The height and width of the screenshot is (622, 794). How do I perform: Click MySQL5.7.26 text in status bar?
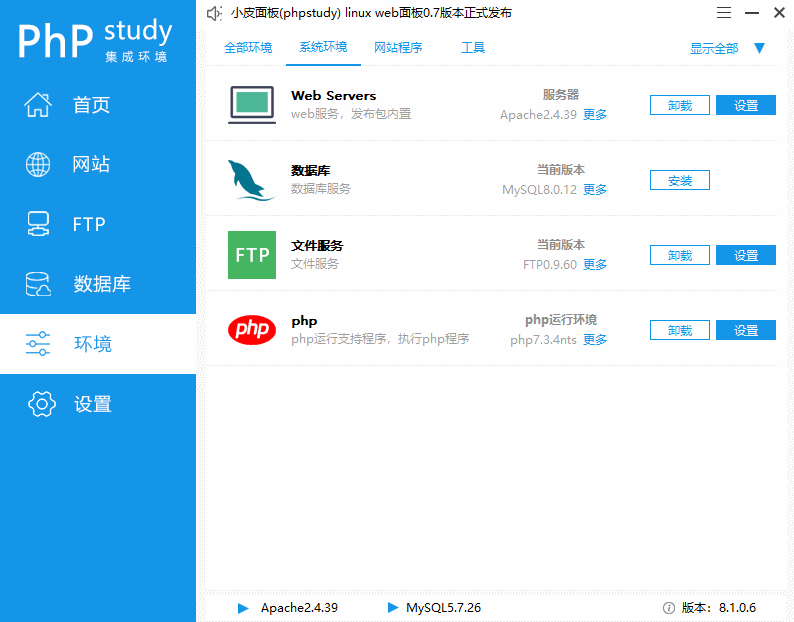(x=444, y=608)
